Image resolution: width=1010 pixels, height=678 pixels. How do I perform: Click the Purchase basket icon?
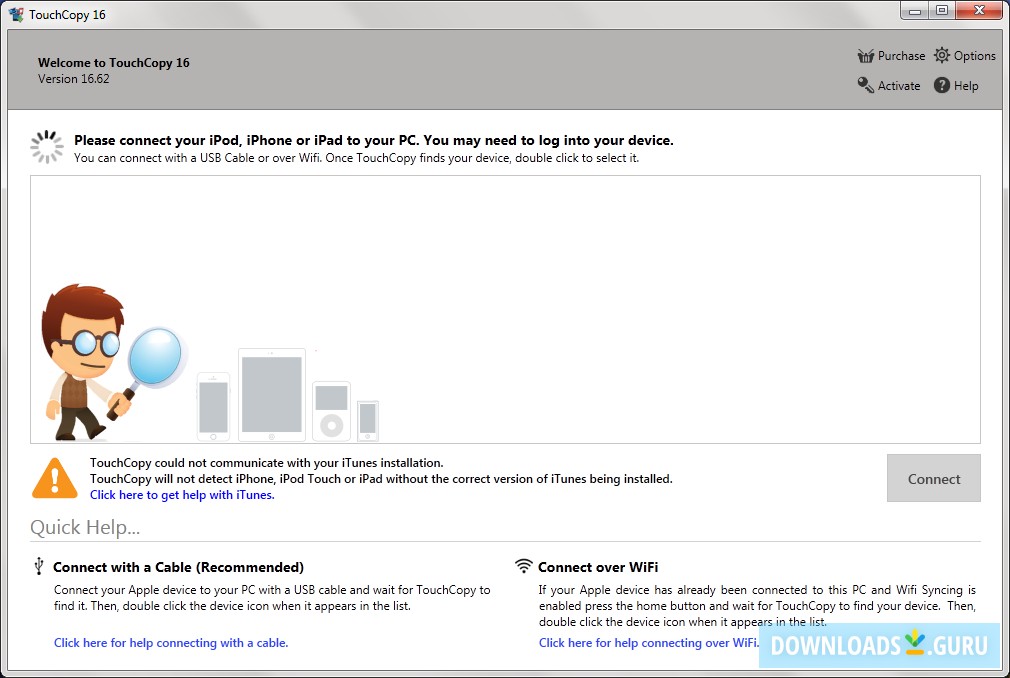866,56
